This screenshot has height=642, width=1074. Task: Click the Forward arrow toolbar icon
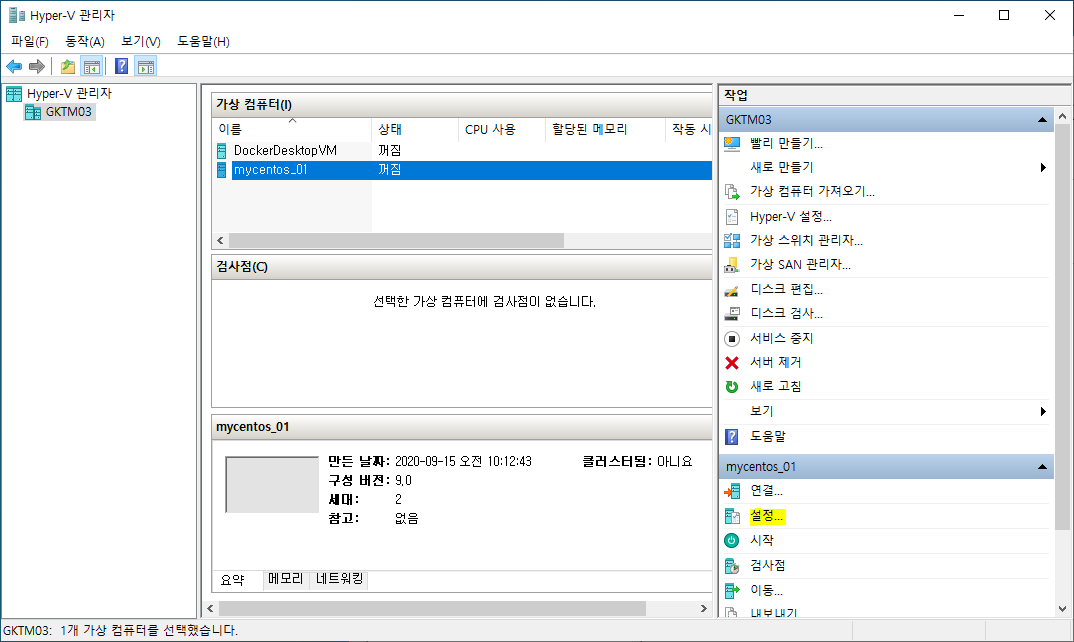click(36, 66)
